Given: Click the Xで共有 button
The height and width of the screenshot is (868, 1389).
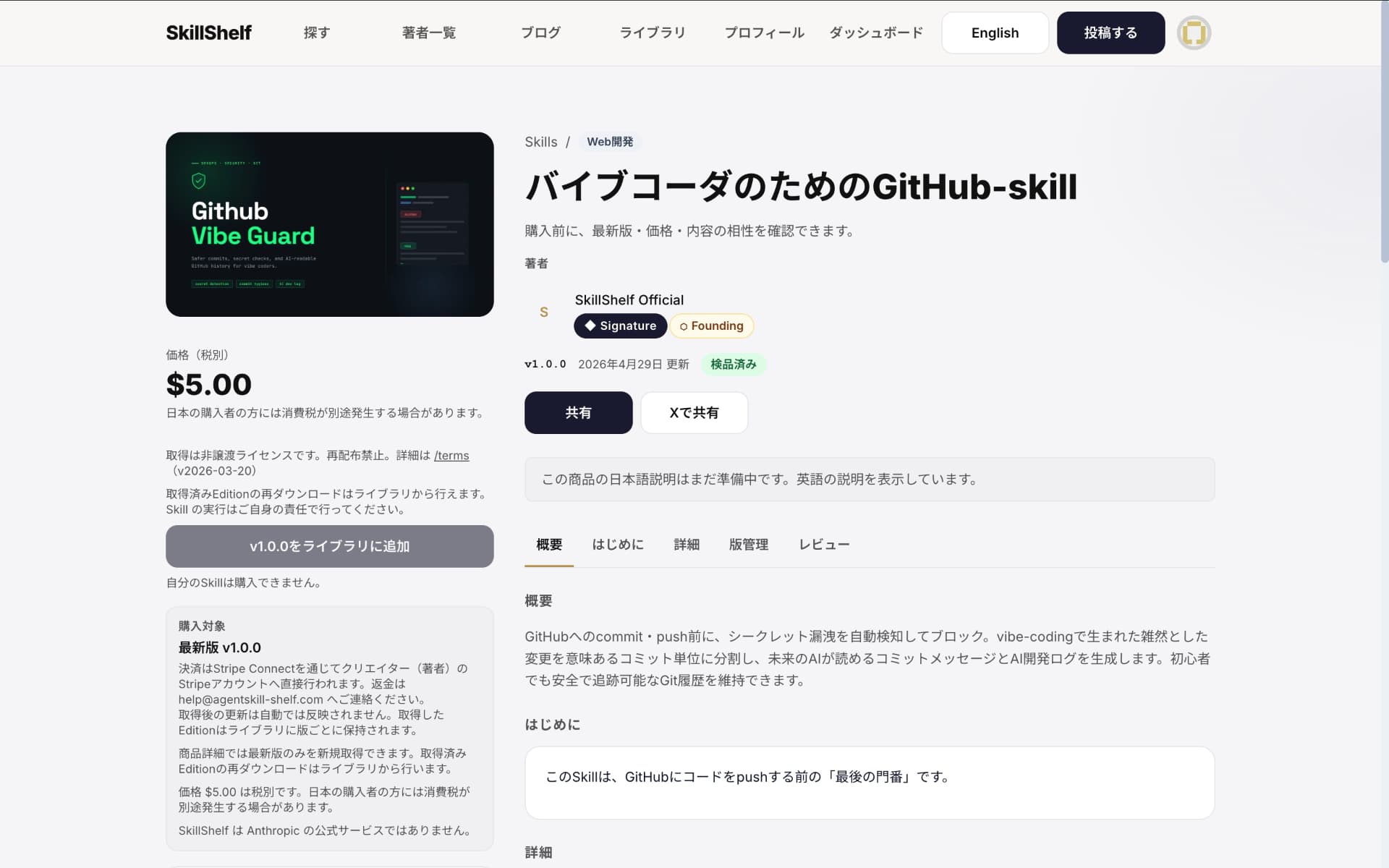Looking at the screenshot, I should click(x=694, y=412).
